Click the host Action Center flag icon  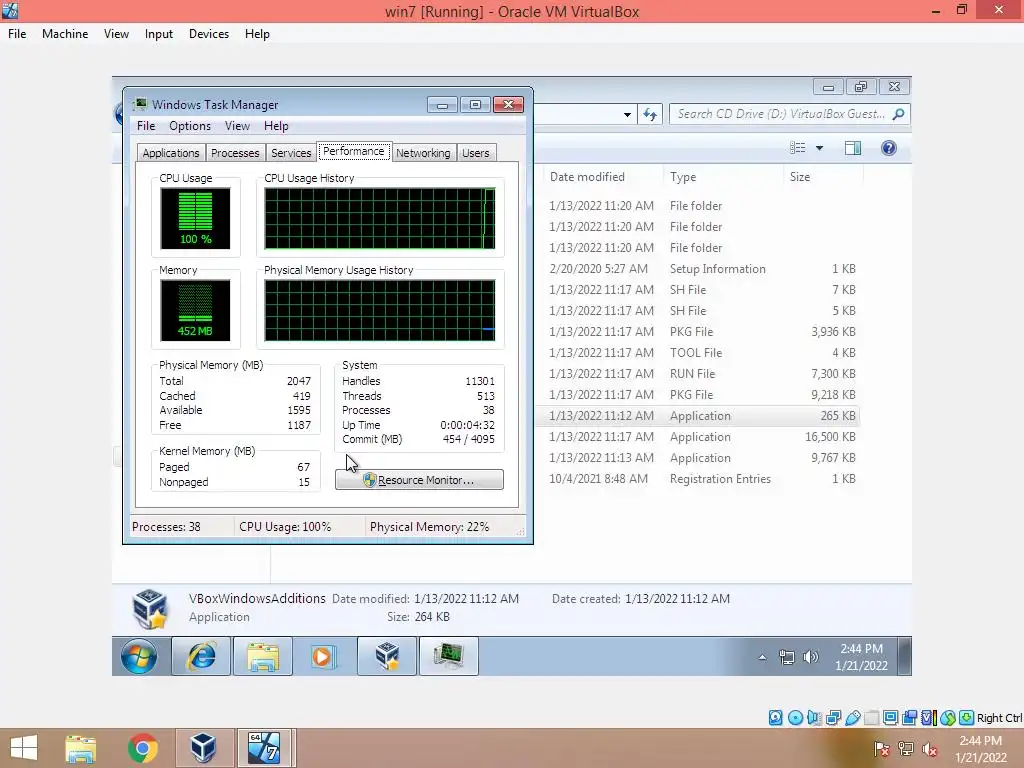(882, 749)
